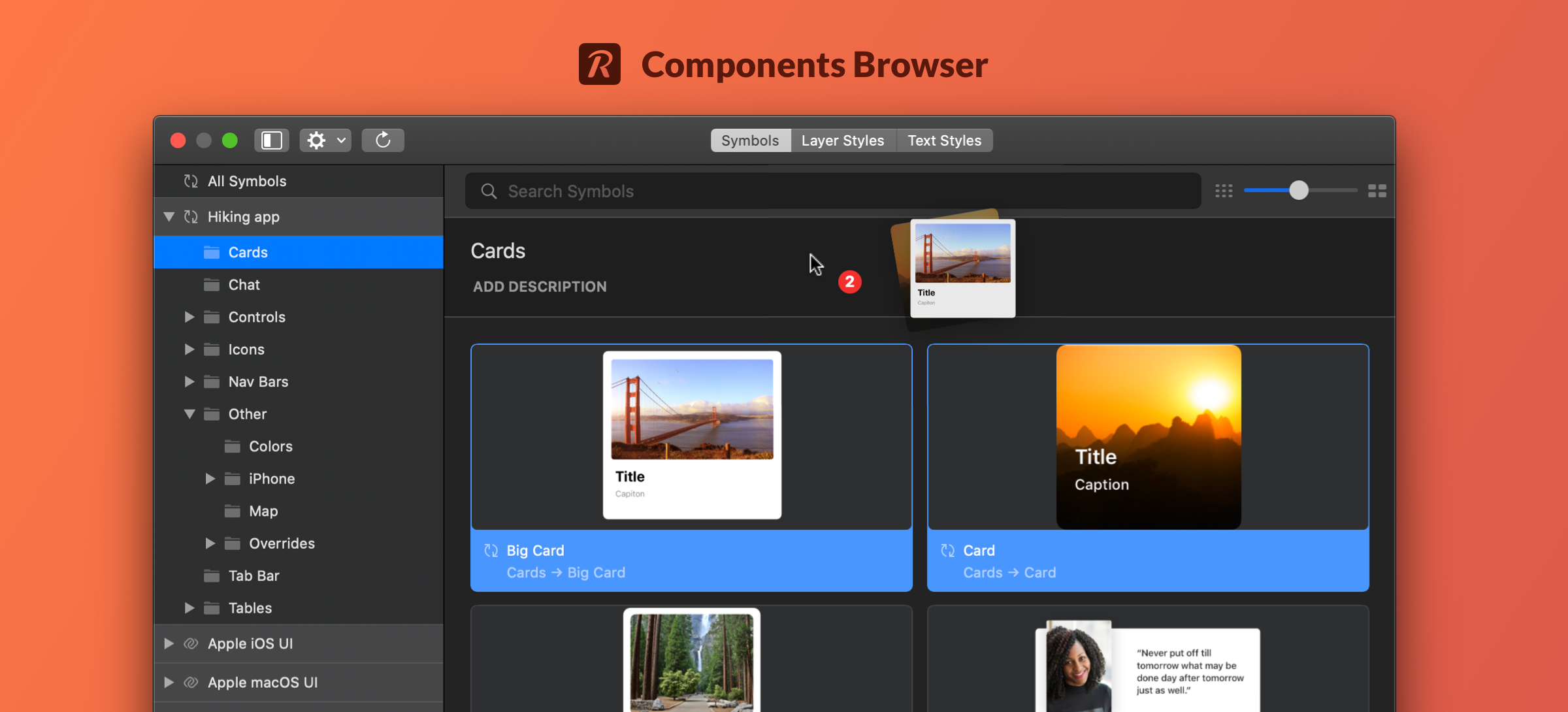Click ADD DESCRIPTION under Cards heading
The height and width of the screenshot is (712, 1568).
540,287
